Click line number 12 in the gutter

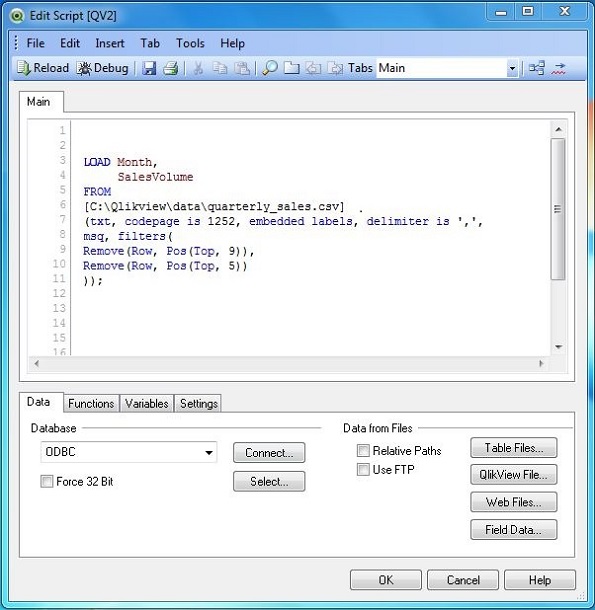[x=59, y=293]
